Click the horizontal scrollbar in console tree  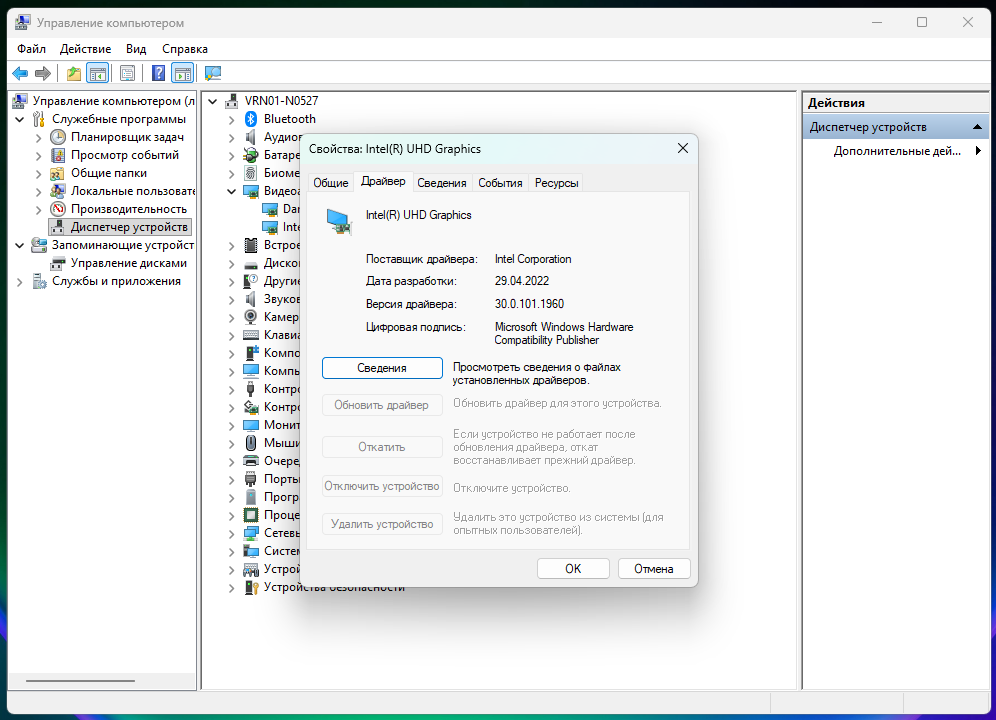80,681
